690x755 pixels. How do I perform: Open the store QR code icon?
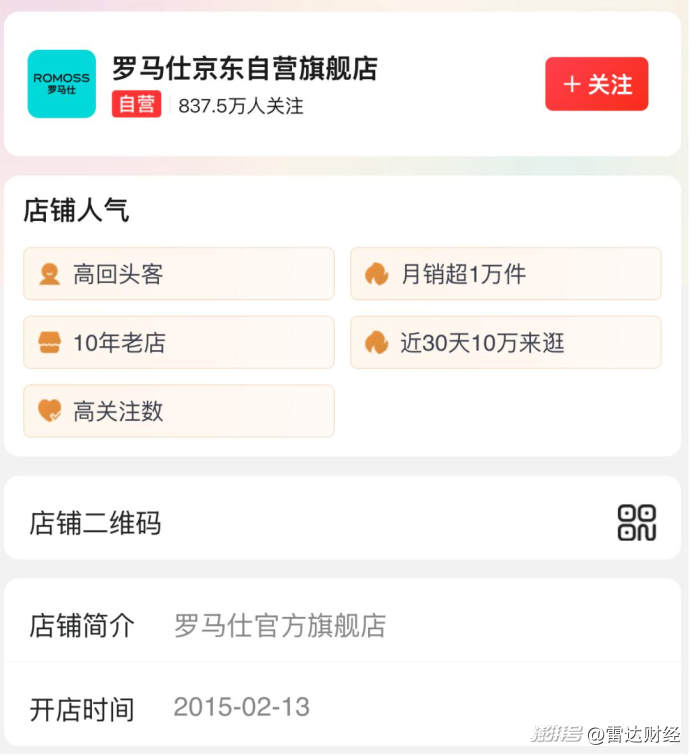tap(636, 522)
